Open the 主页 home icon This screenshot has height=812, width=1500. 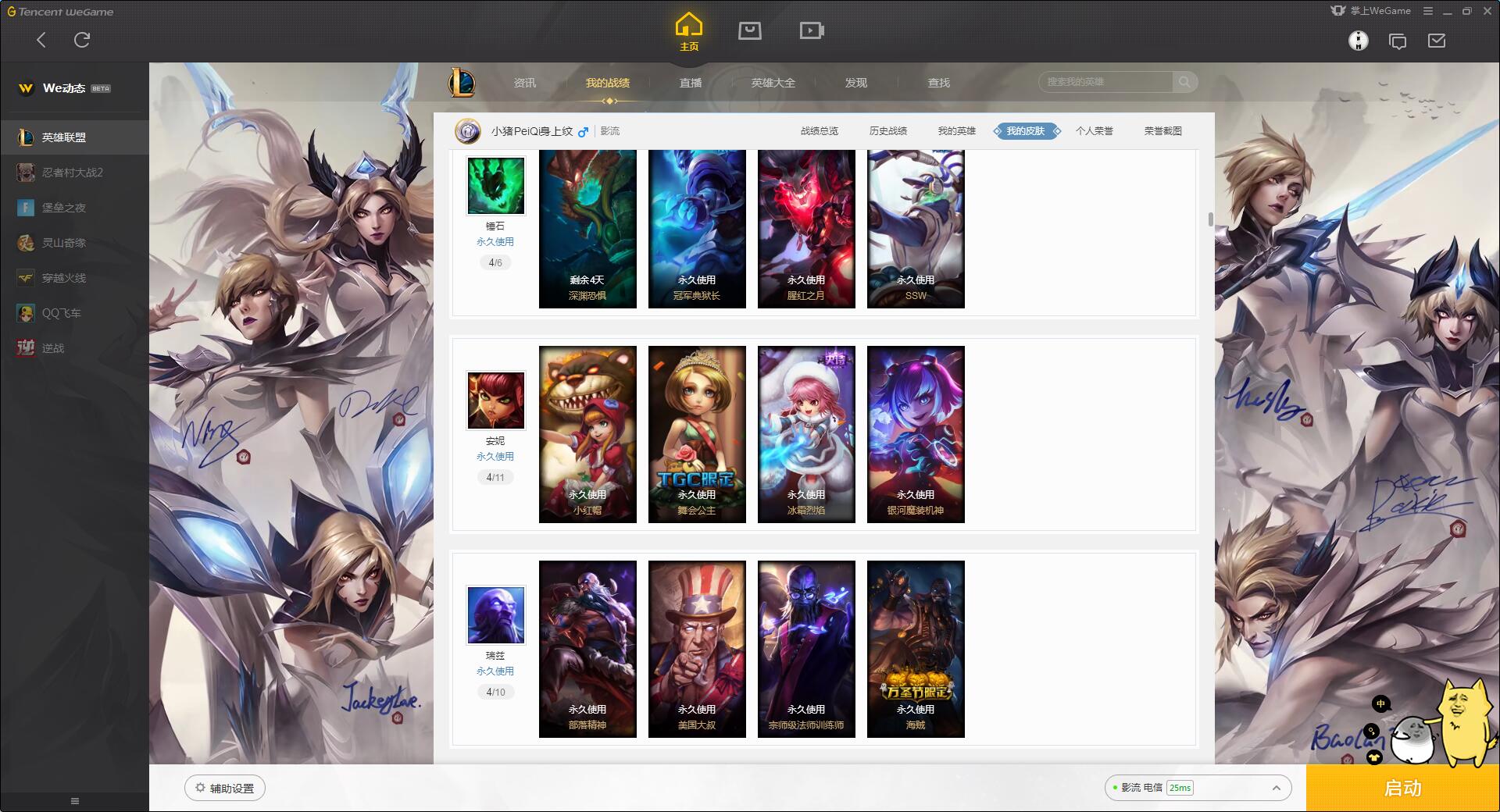pyautogui.click(x=688, y=32)
